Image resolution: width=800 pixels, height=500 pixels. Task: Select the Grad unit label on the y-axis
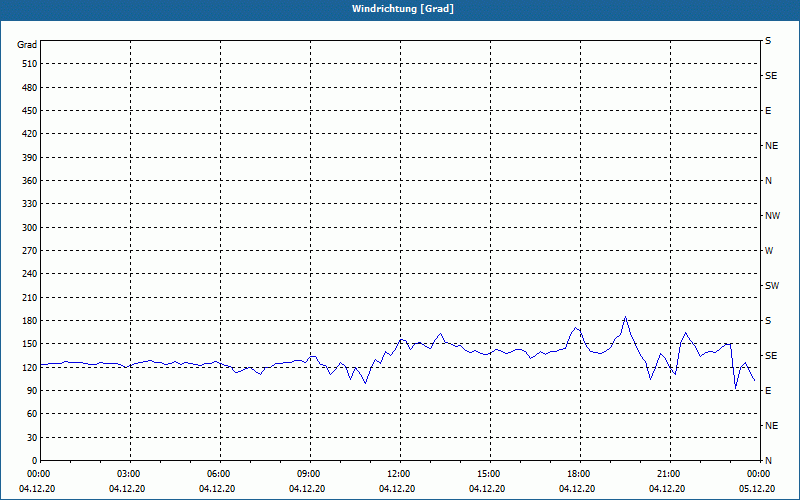27,45
